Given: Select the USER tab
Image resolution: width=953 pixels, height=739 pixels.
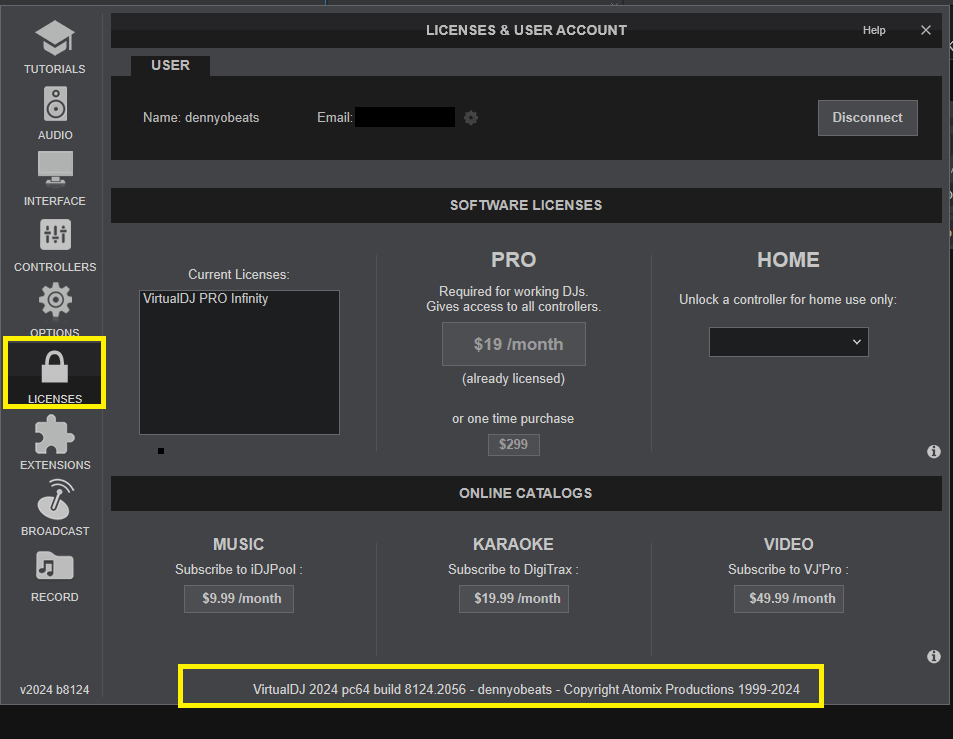Looking at the screenshot, I should pyautogui.click(x=171, y=66).
